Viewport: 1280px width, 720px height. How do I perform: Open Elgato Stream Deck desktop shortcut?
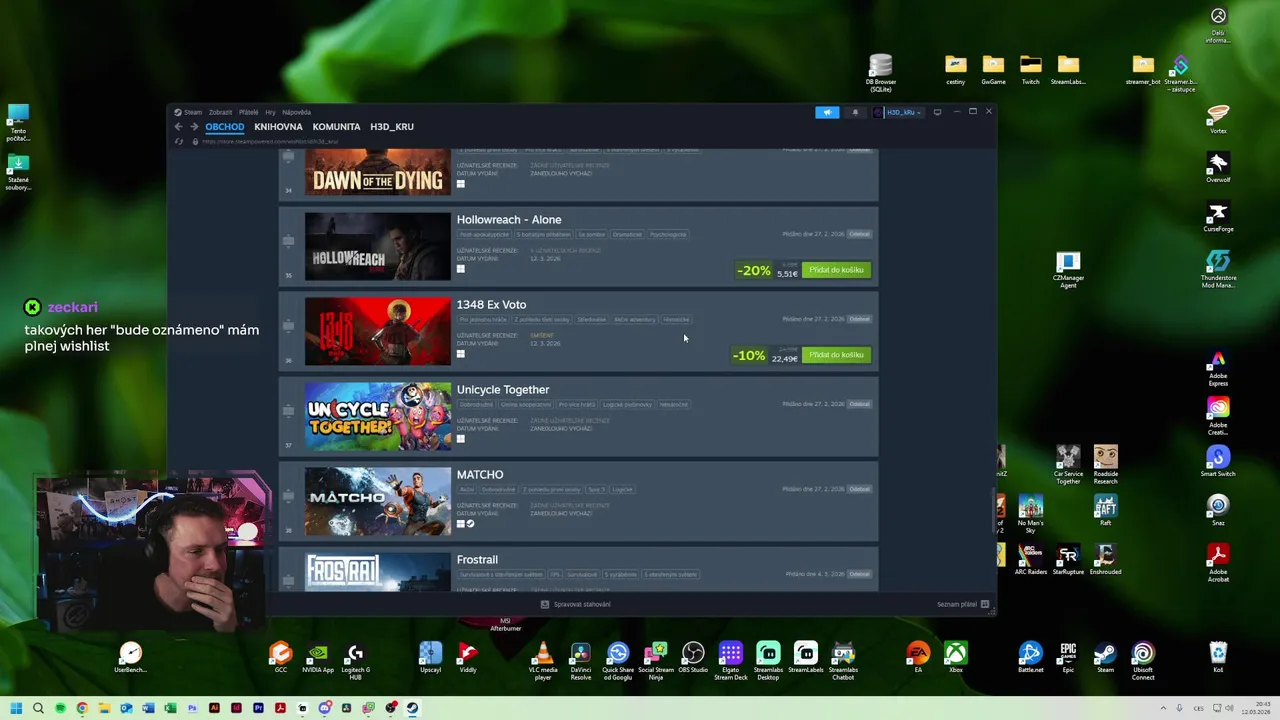731,662
